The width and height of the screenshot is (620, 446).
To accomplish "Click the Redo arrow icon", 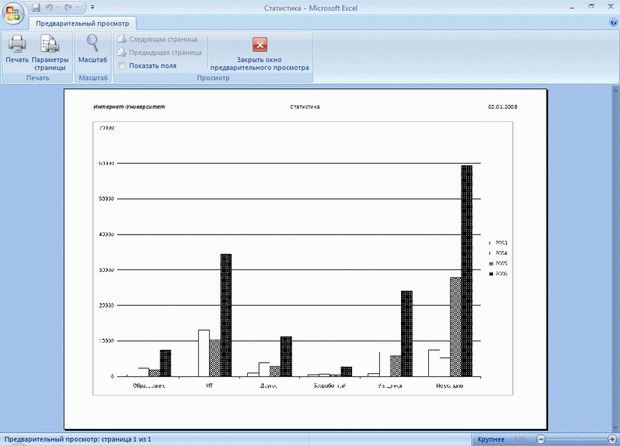I will coord(69,7).
